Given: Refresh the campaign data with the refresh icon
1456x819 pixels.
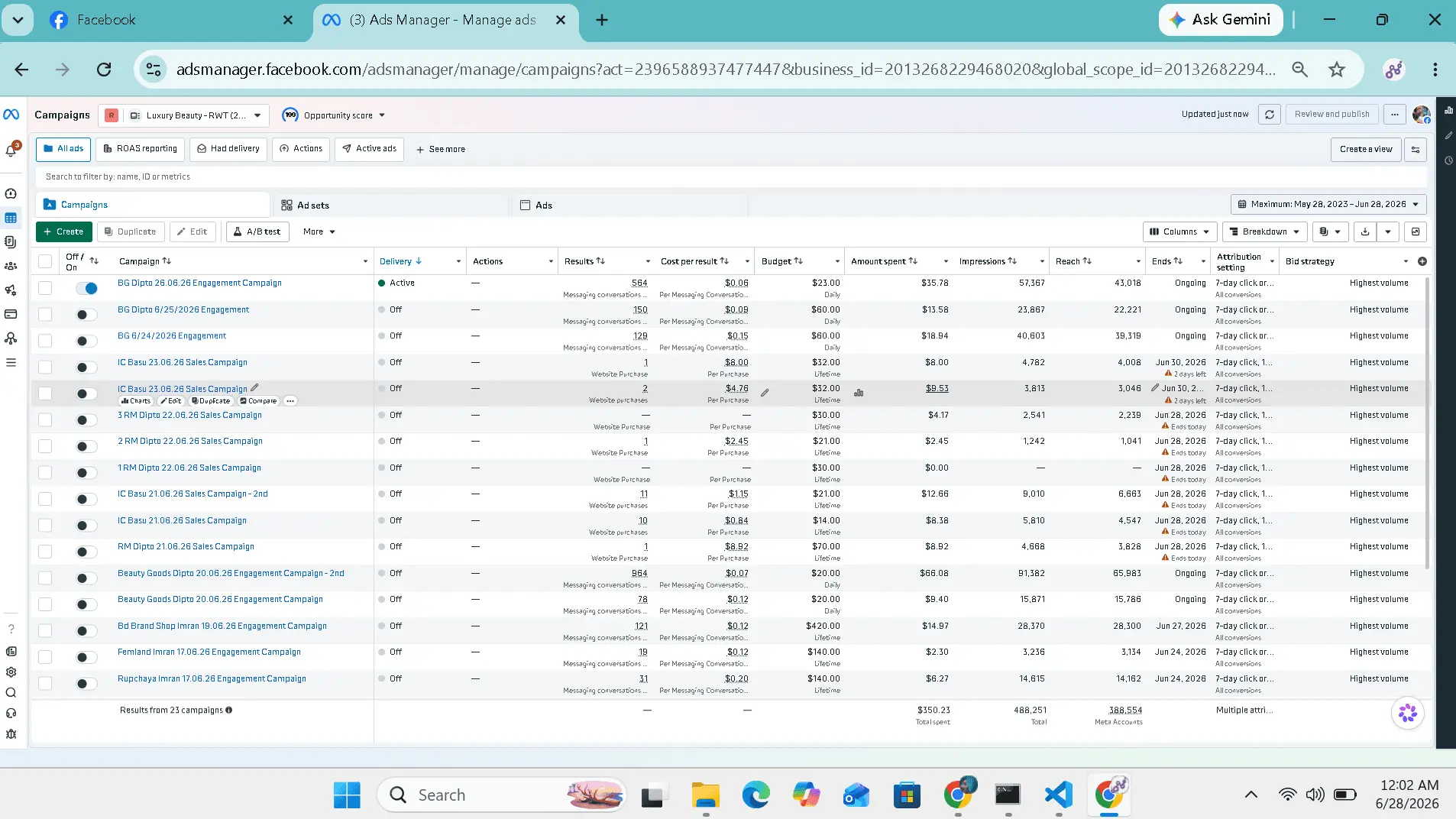Looking at the screenshot, I should 1270,115.
